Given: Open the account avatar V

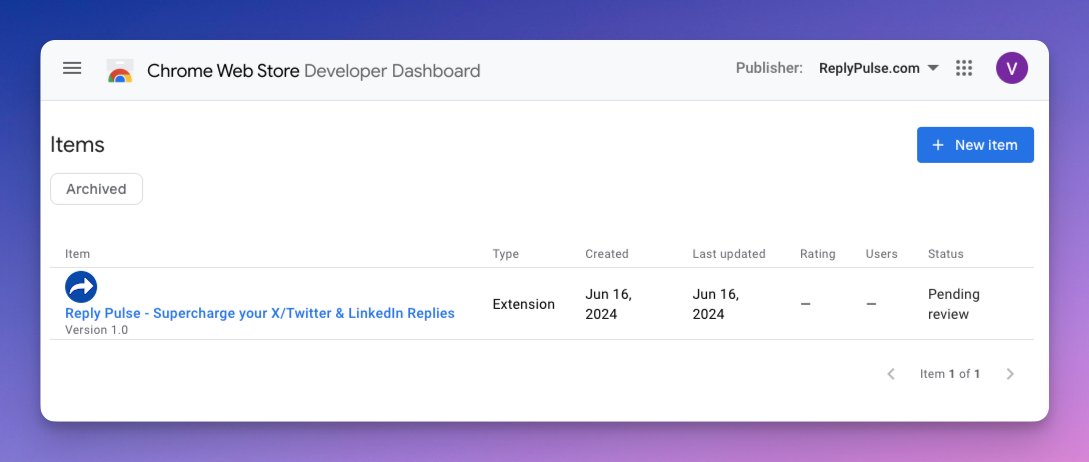Looking at the screenshot, I should click(x=1011, y=68).
